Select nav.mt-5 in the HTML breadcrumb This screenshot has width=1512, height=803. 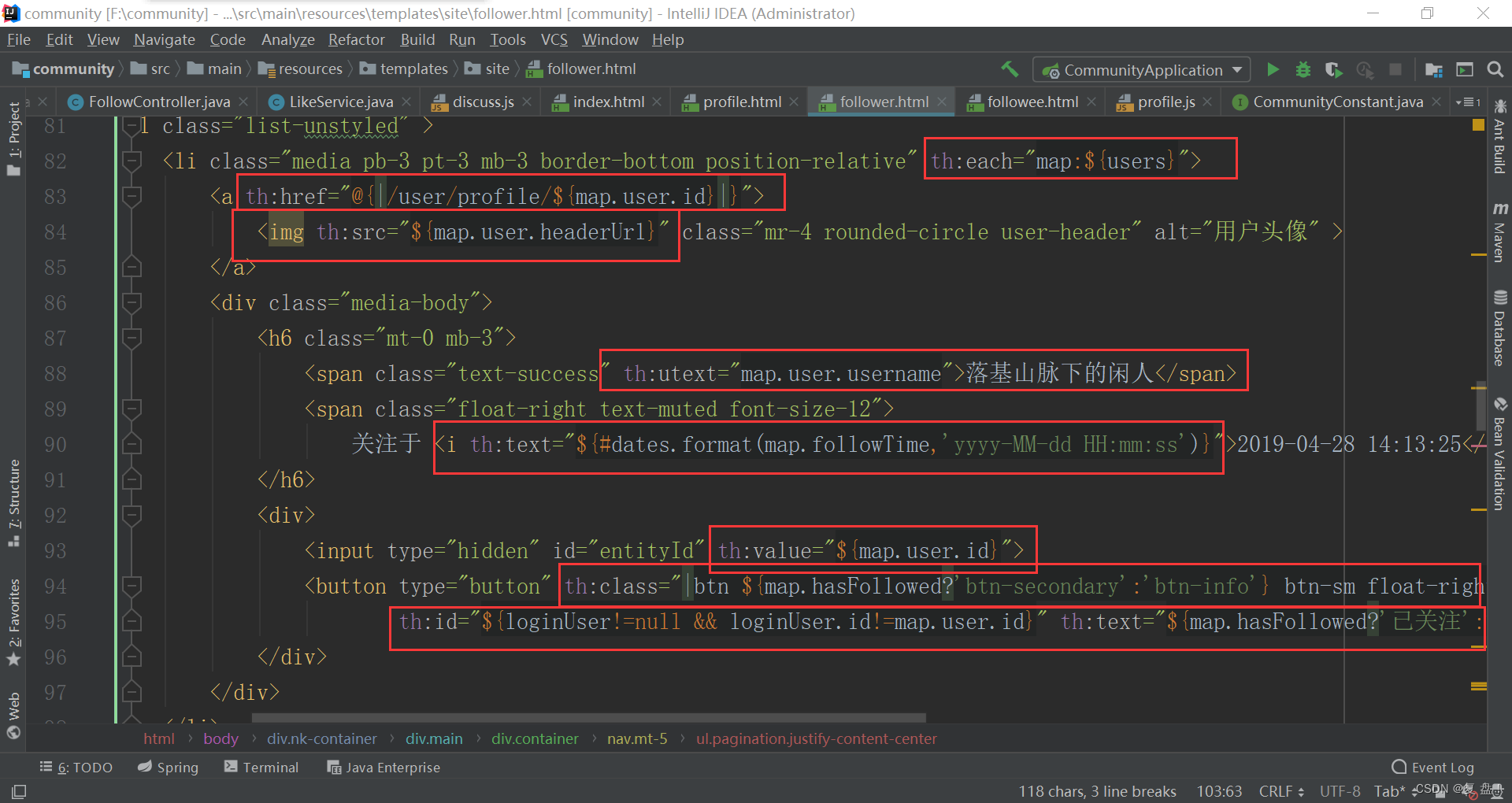click(x=636, y=738)
